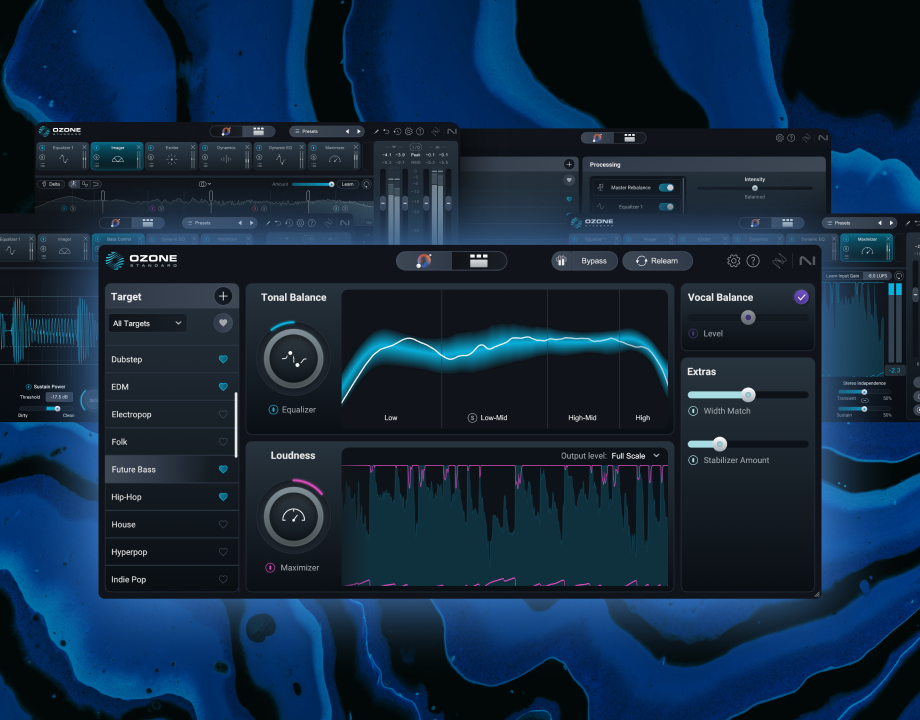
Task: Click the iZotope logo icon in front window
Action: pos(779,261)
